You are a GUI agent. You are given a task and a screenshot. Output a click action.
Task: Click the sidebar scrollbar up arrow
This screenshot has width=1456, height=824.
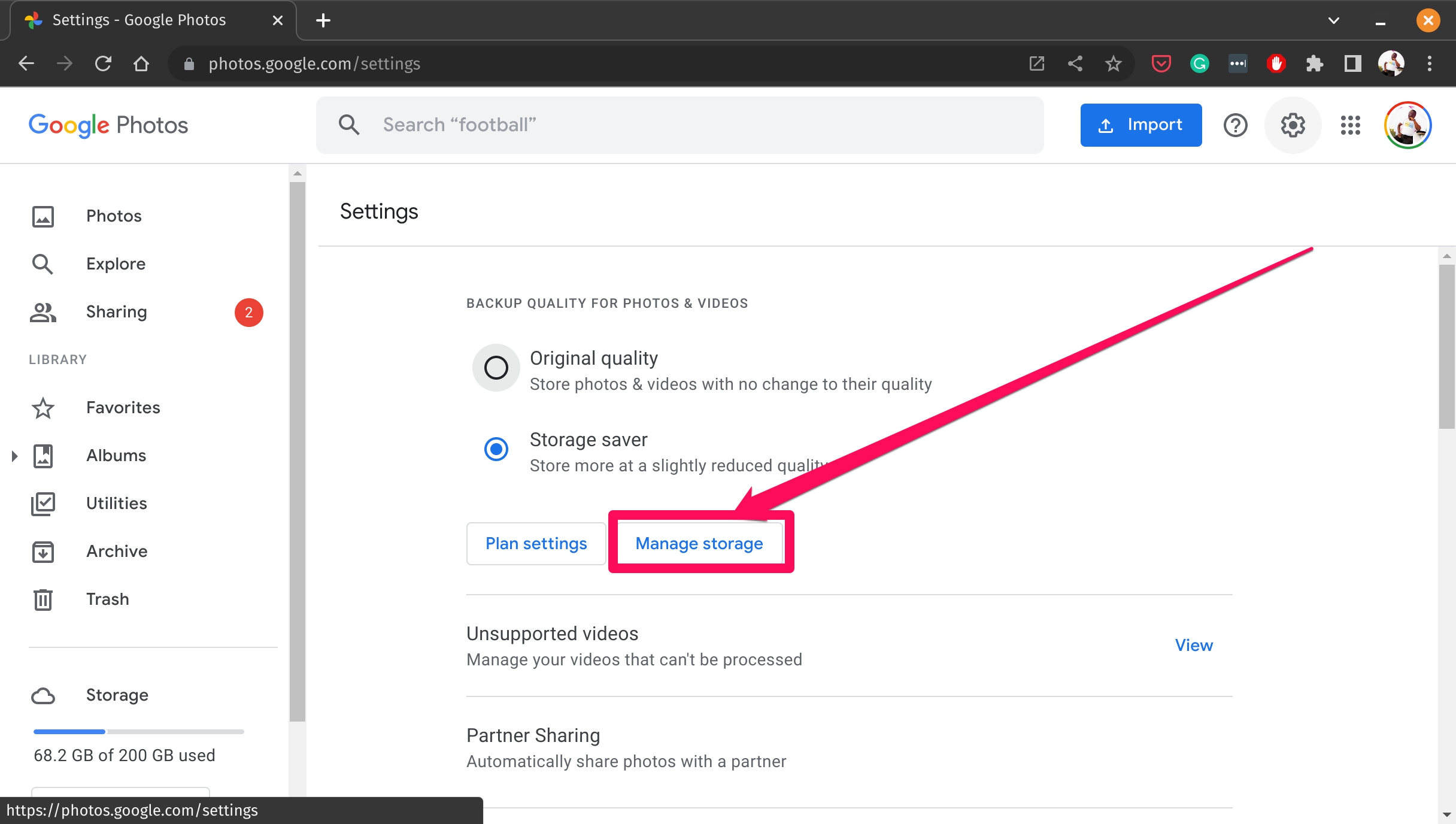[298, 174]
